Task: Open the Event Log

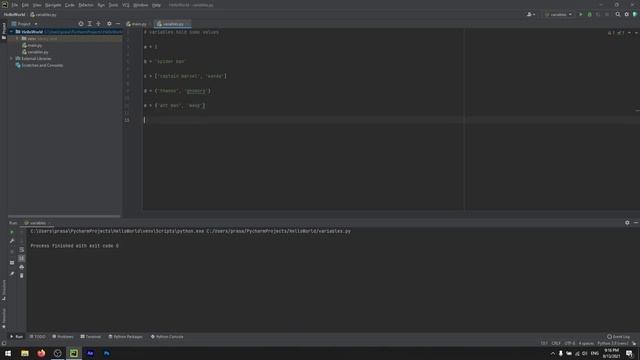Action: tap(618, 337)
